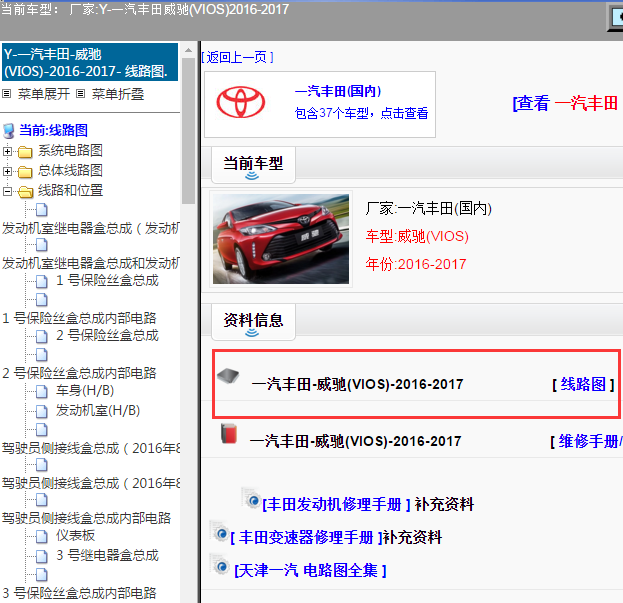Click the document icon next to 车身(H/B)
The height and width of the screenshot is (603, 623).
tap(42, 391)
